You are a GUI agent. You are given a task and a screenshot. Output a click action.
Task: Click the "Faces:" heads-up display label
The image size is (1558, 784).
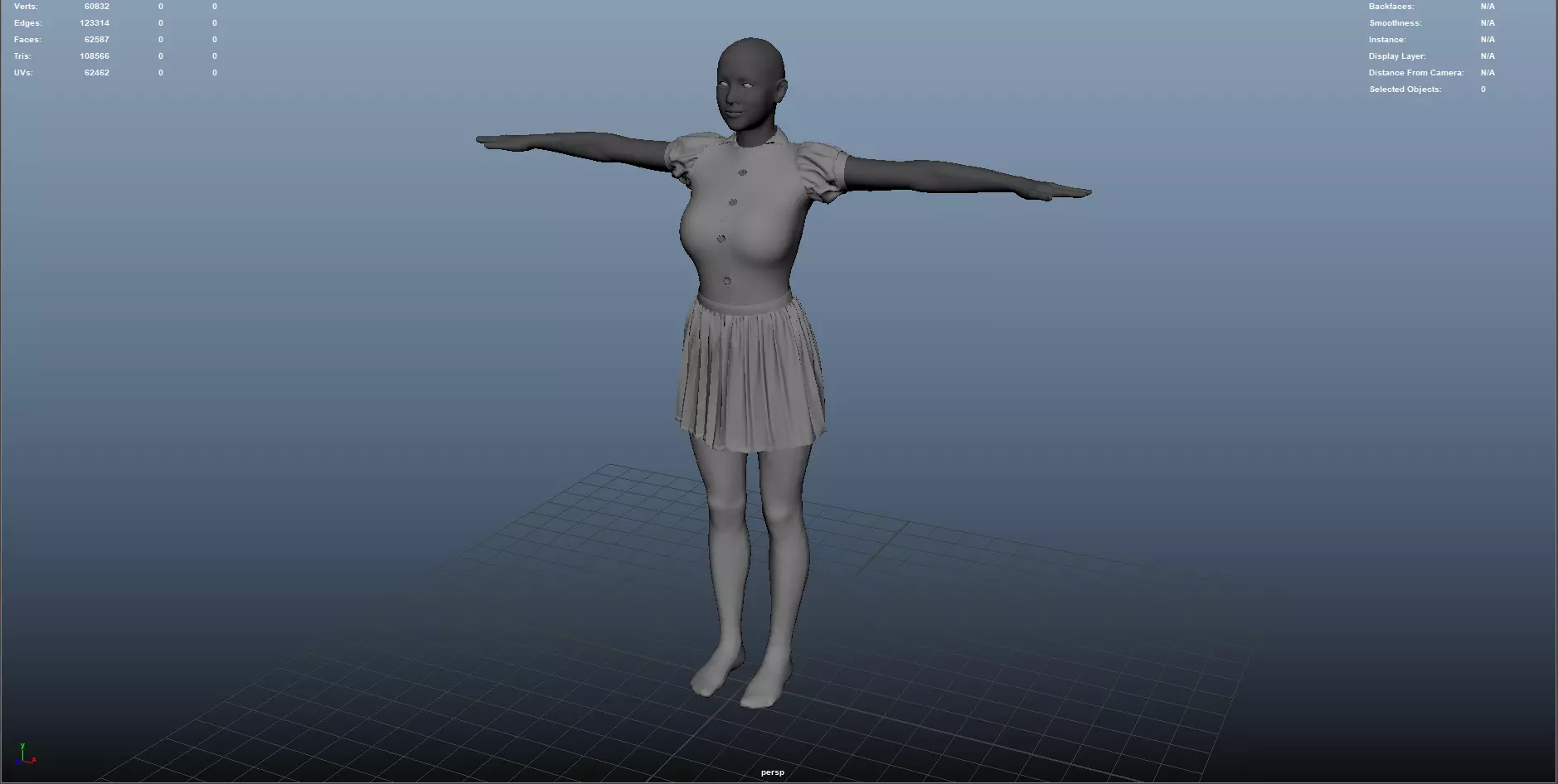27,40
